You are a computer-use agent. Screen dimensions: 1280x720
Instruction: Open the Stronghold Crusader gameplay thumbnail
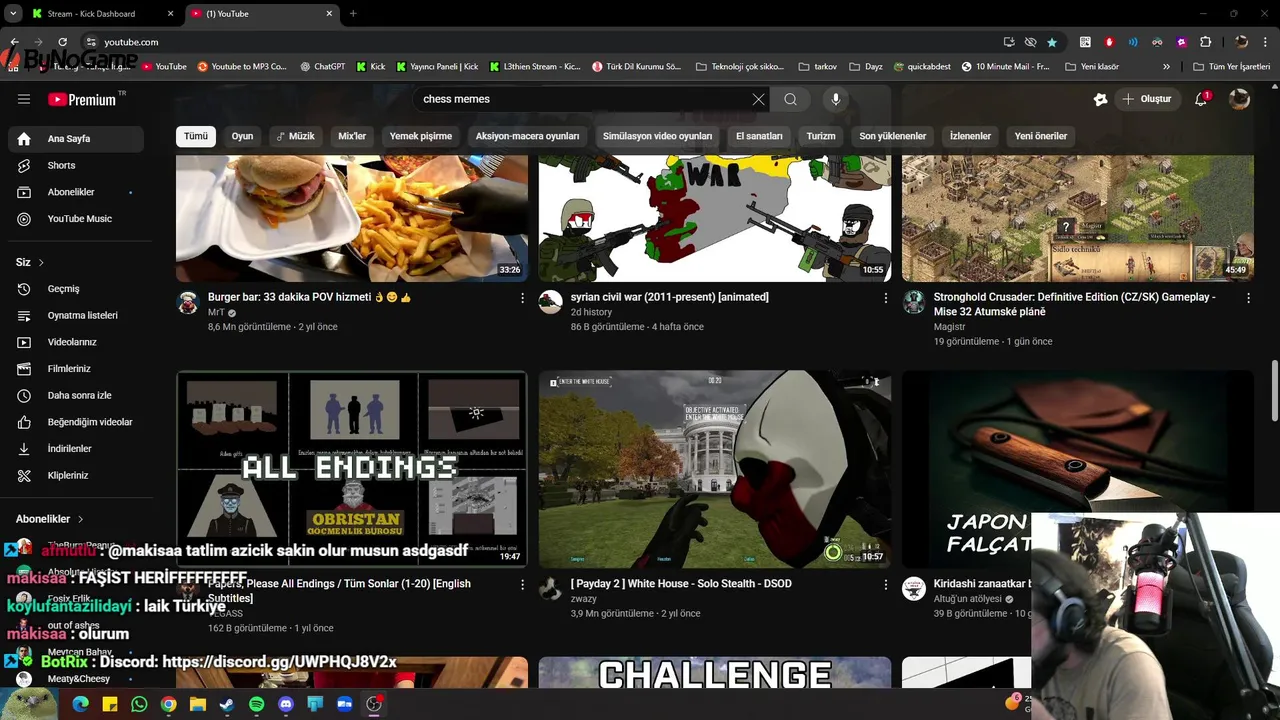pos(1078,218)
